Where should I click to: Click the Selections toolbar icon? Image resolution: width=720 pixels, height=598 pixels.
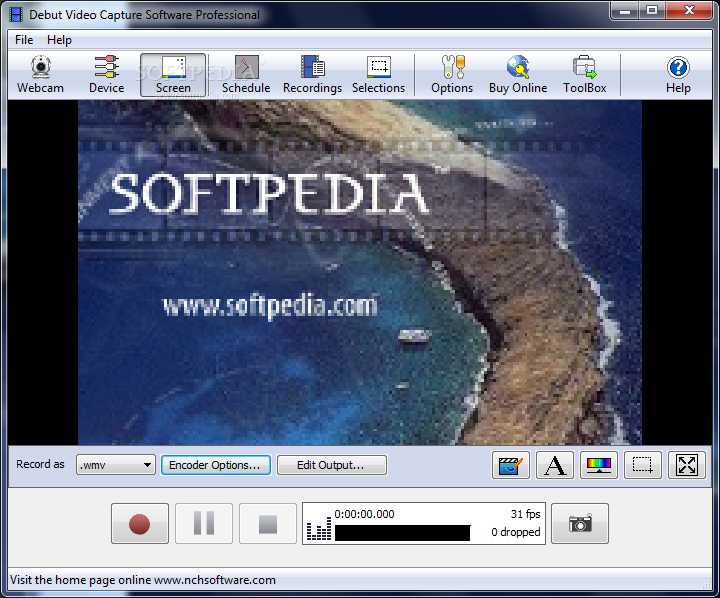(x=378, y=75)
